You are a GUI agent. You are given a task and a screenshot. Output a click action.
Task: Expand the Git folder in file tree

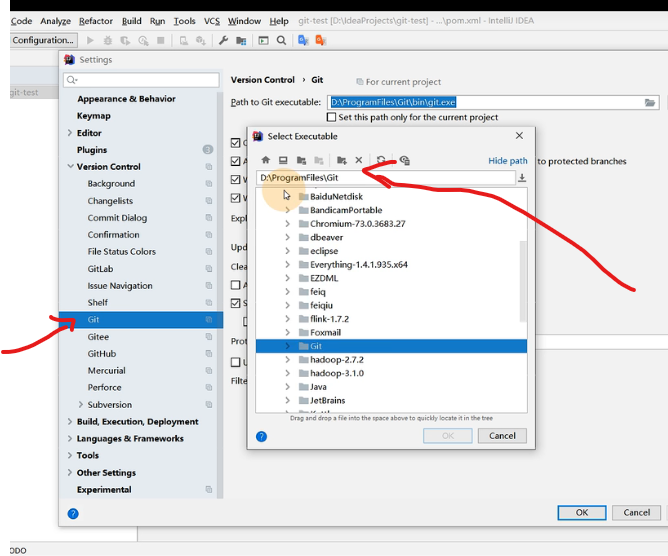[x=288, y=346]
